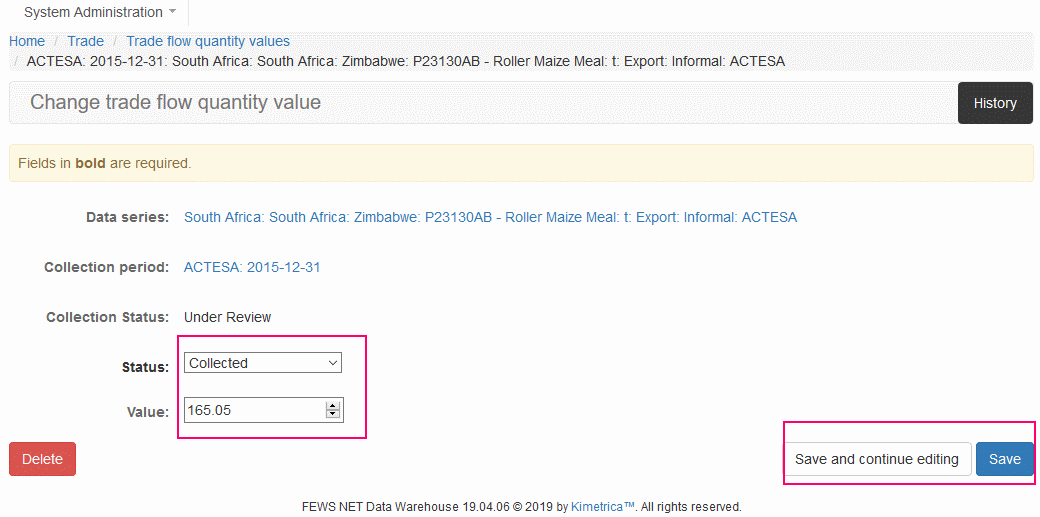Click the History button
Screen dimensions: 1040x517
point(994,103)
